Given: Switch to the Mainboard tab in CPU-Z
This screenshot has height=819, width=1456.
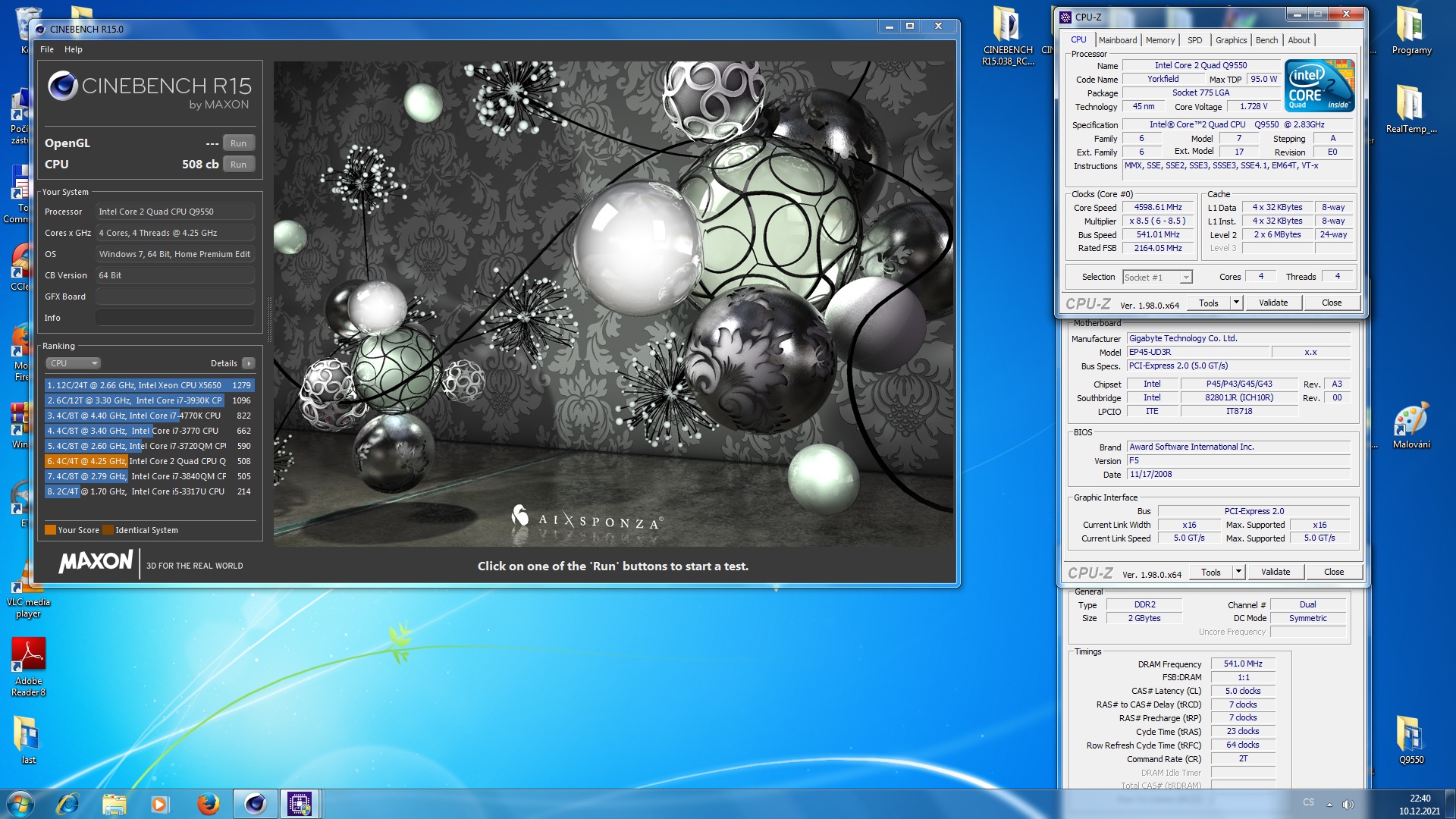Looking at the screenshot, I should [1118, 40].
